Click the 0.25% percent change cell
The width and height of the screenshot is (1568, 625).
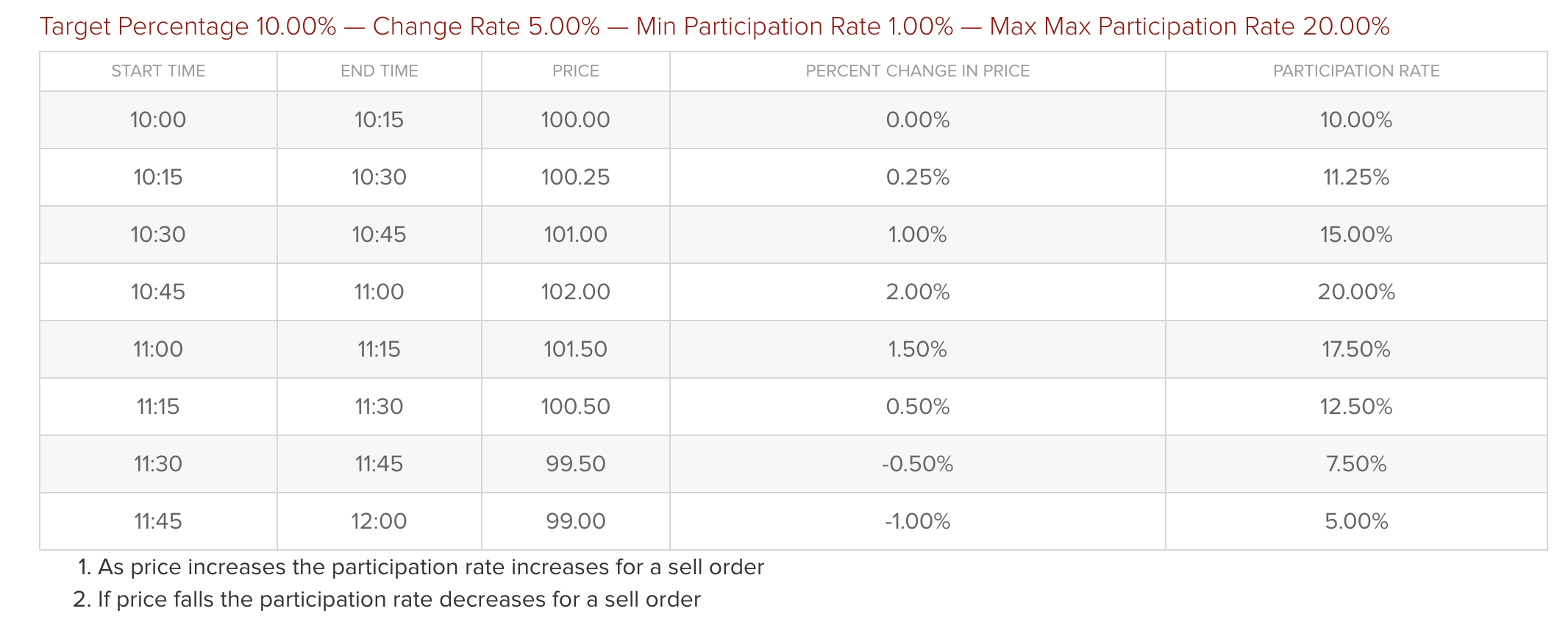pyautogui.click(x=917, y=177)
